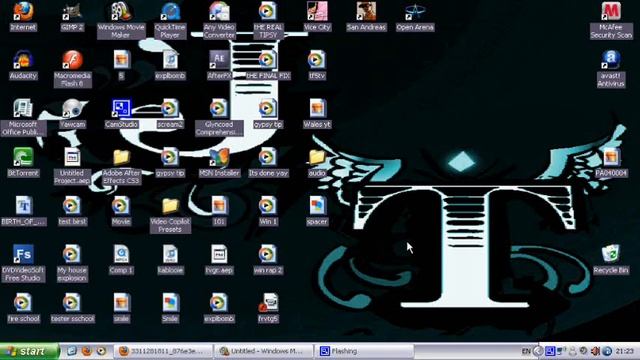
Task: Open the Wales yt file icon
Action: click(x=317, y=114)
